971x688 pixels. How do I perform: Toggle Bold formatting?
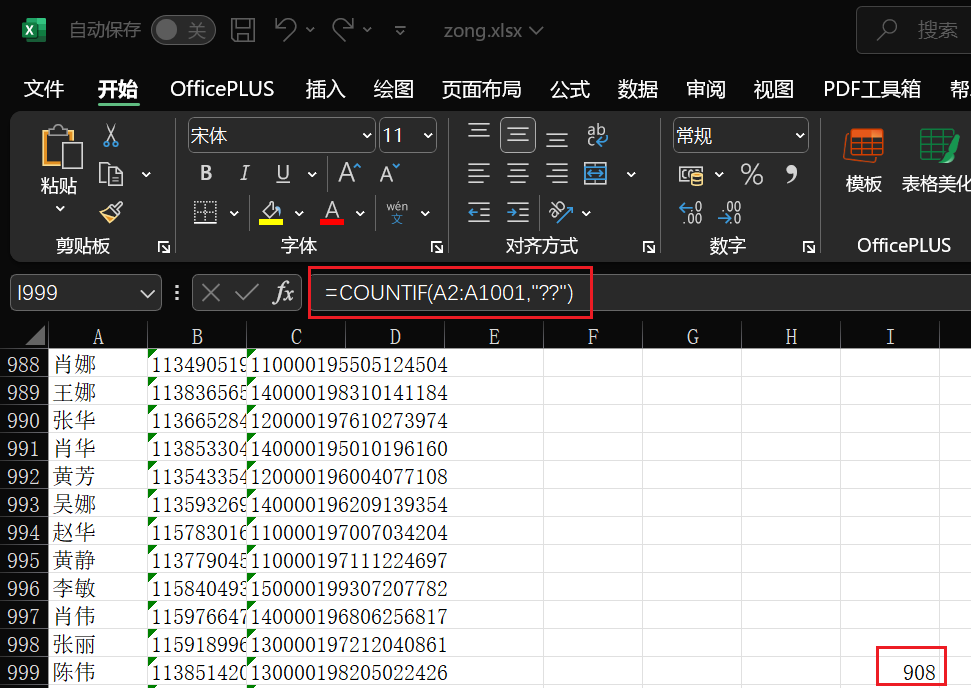206,174
